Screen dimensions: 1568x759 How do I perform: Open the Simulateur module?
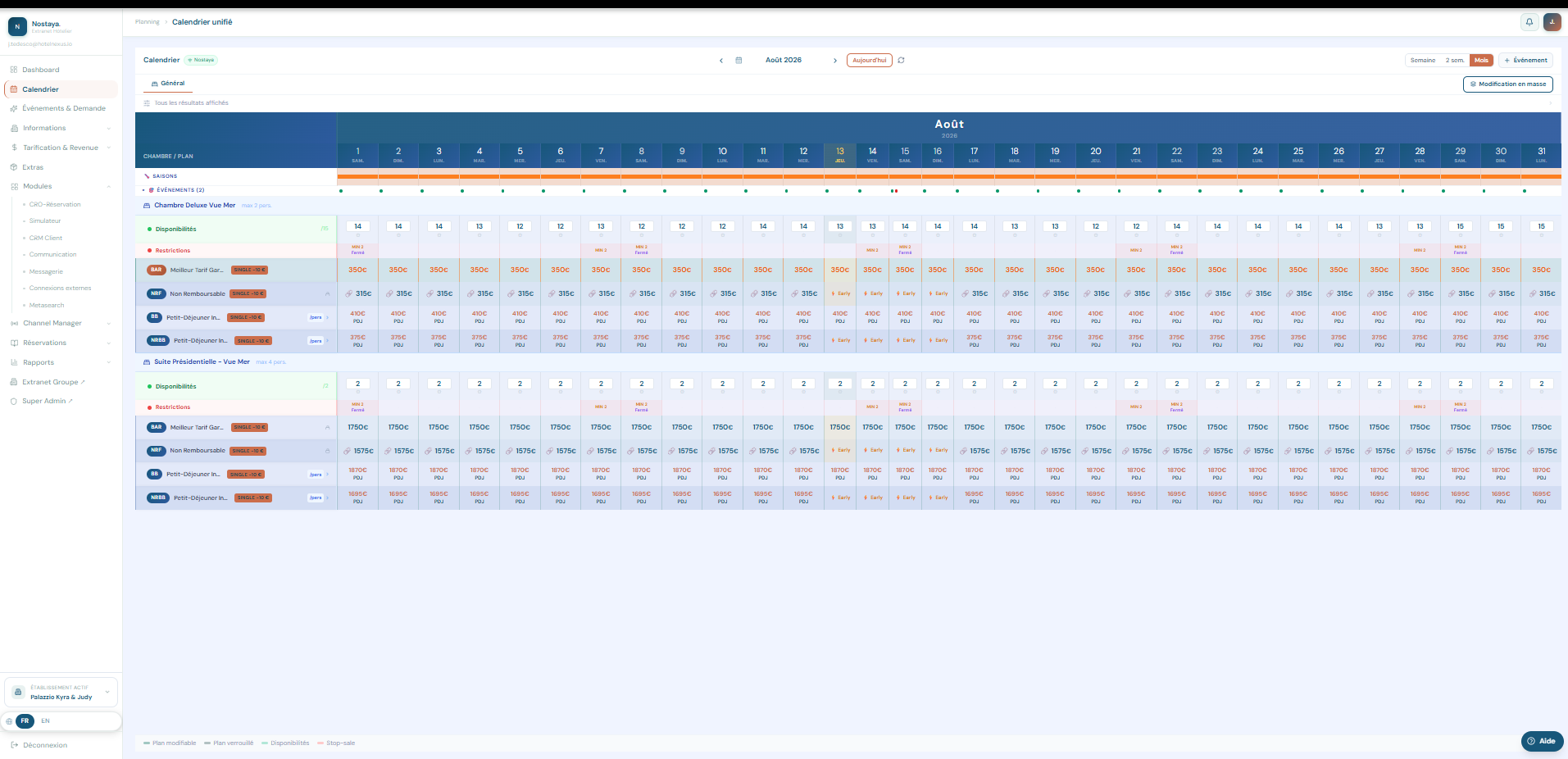tap(45, 221)
